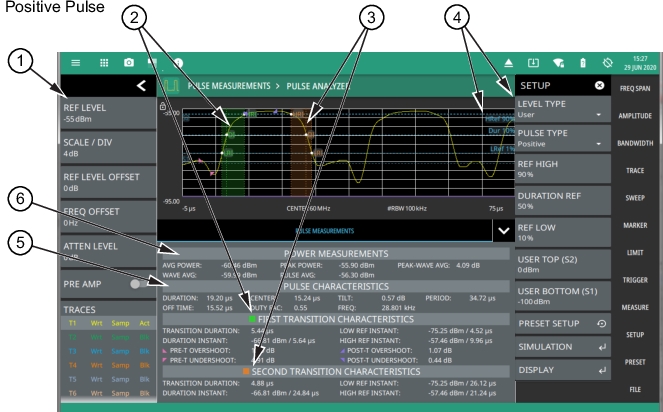Open the Wi-Fi lock status icon
Viewport: 663px width, 412px height.
[x=558, y=61]
